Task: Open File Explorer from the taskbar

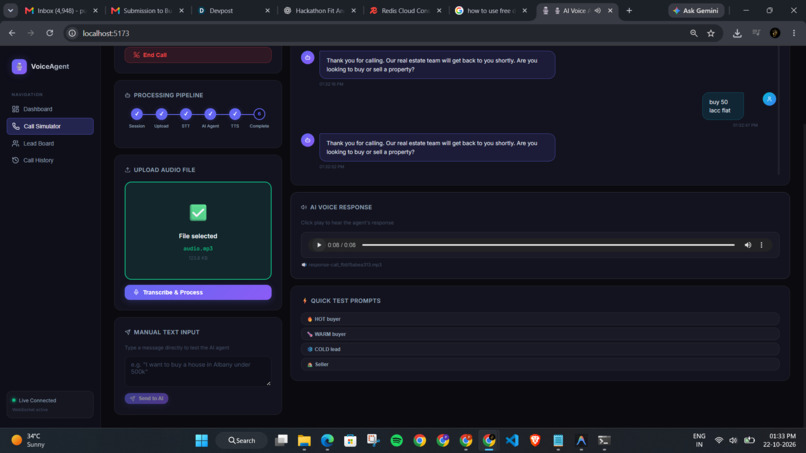Action: (x=304, y=441)
